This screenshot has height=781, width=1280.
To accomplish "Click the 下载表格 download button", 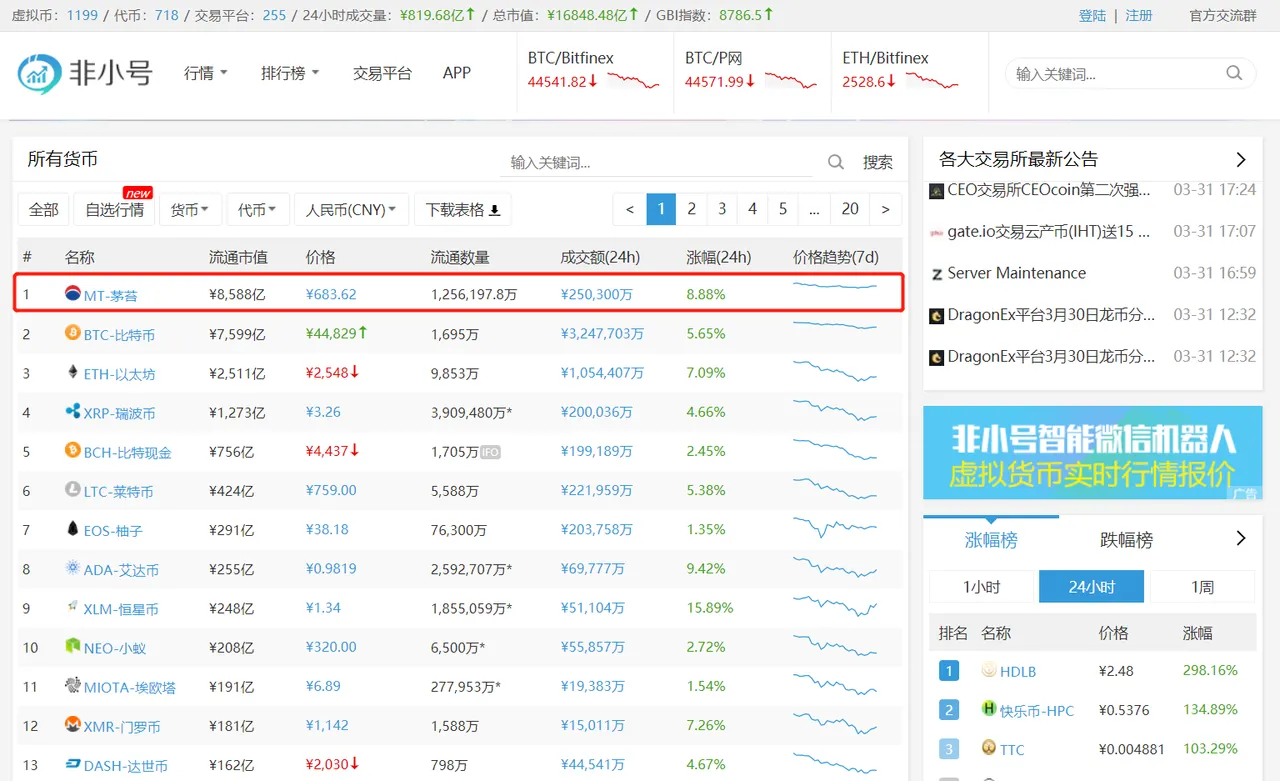I will [462, 209].
